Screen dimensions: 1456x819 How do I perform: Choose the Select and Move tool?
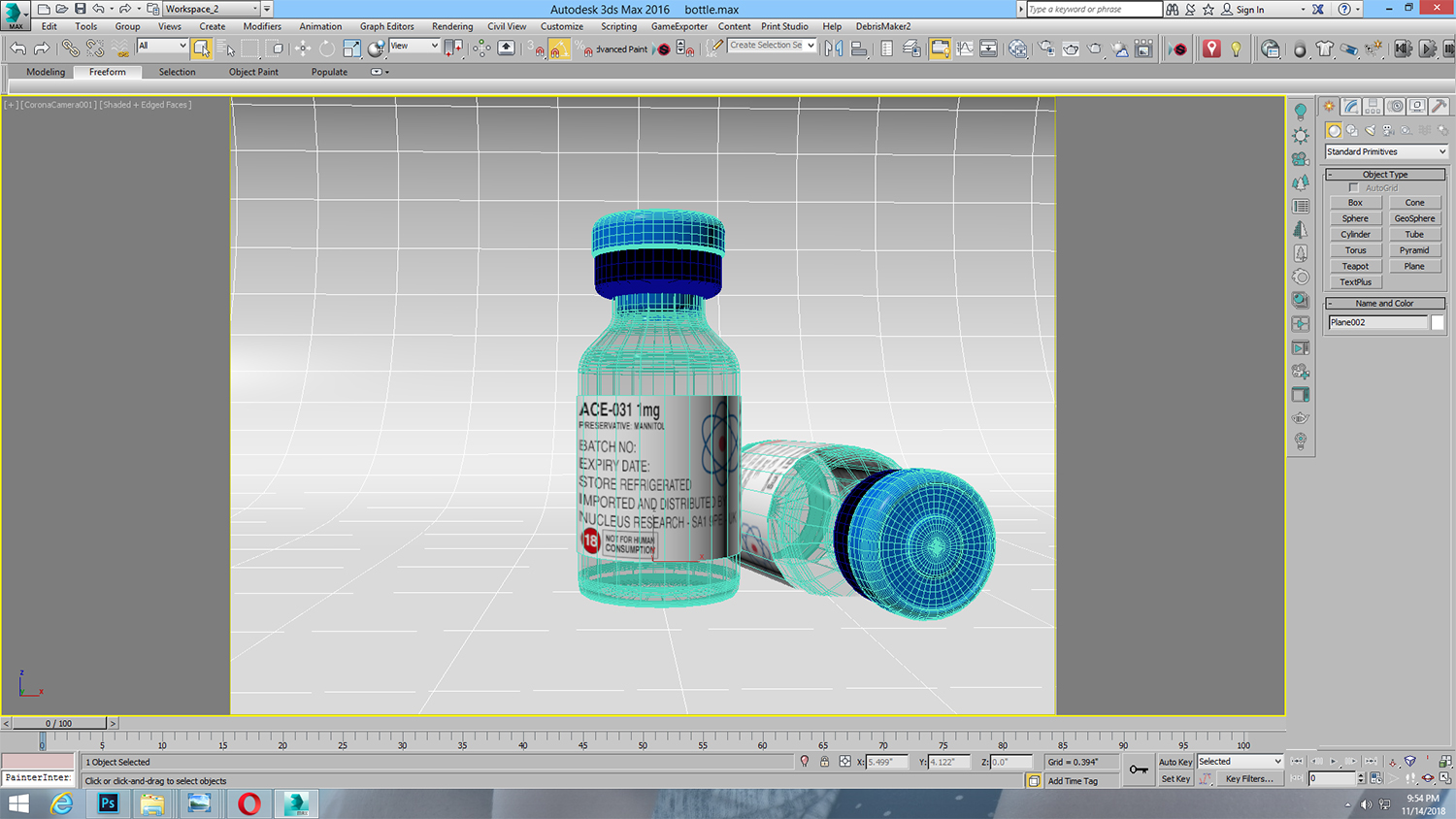point(303,48)
